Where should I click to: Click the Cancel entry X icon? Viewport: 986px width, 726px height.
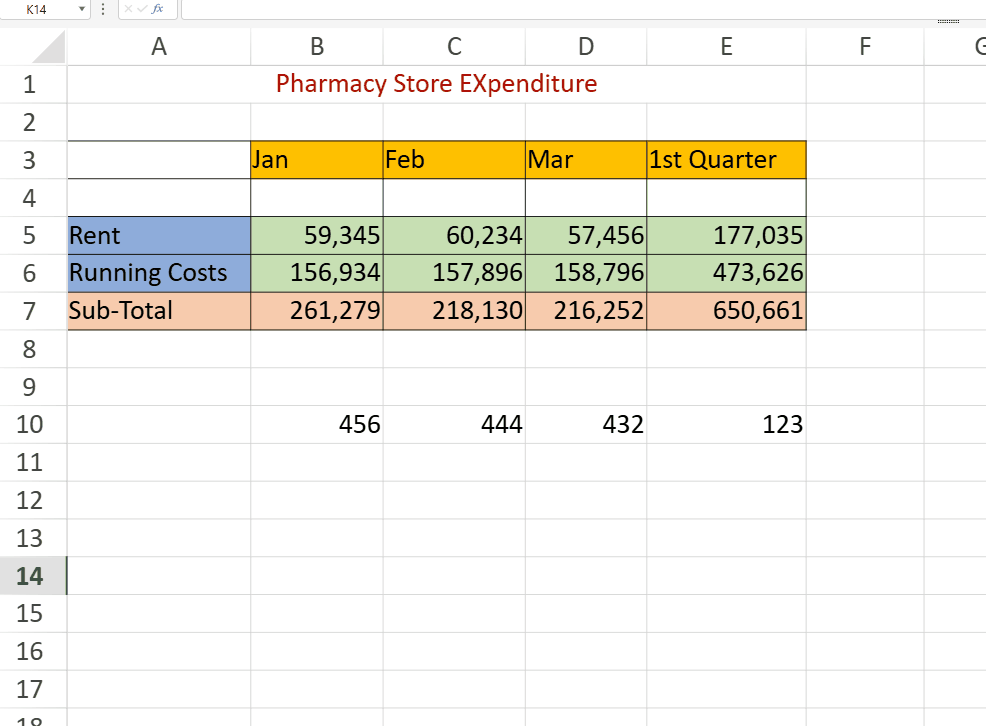click(128, 8)
